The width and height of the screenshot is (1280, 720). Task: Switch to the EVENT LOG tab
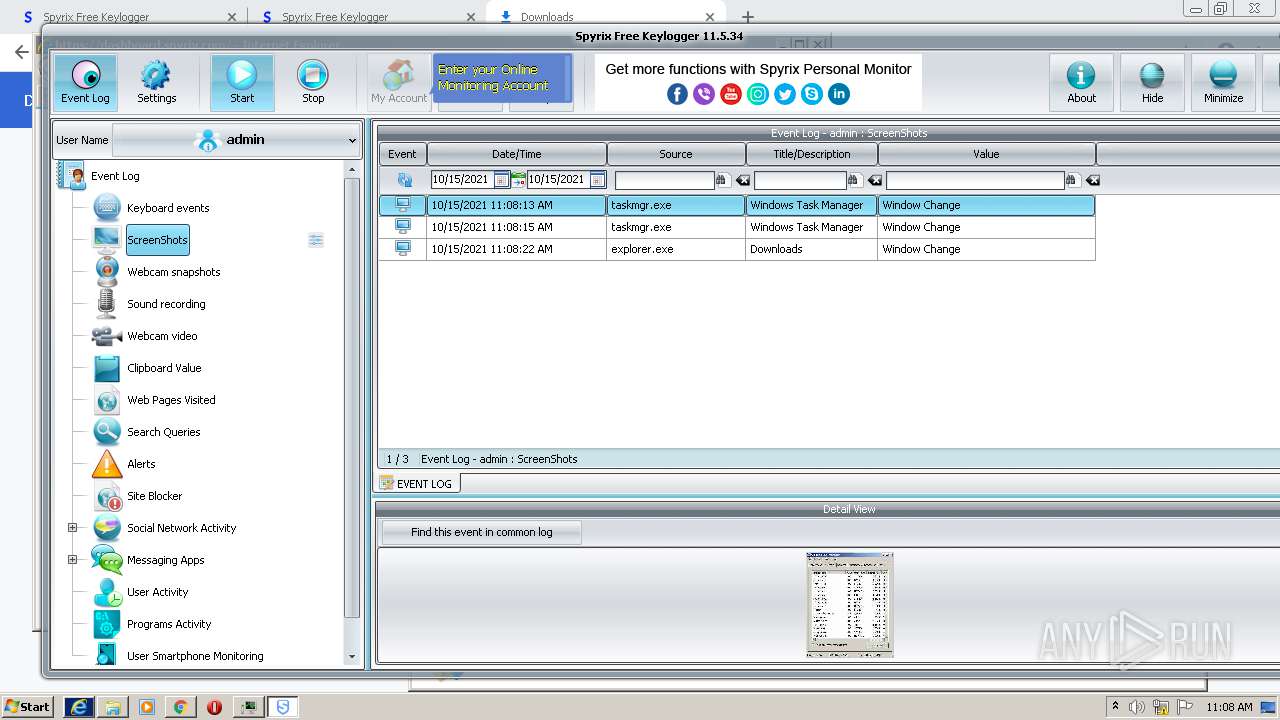tap(417, 484)
